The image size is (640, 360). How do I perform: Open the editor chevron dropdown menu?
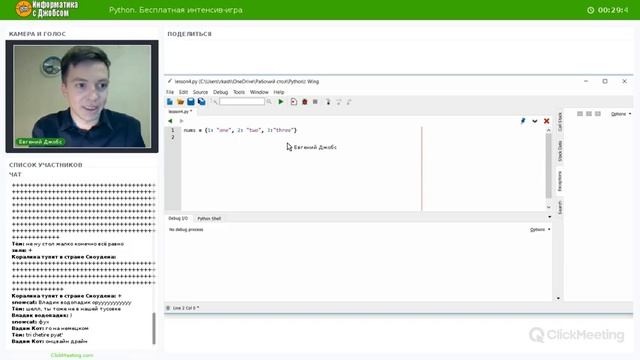click(535, 121)
